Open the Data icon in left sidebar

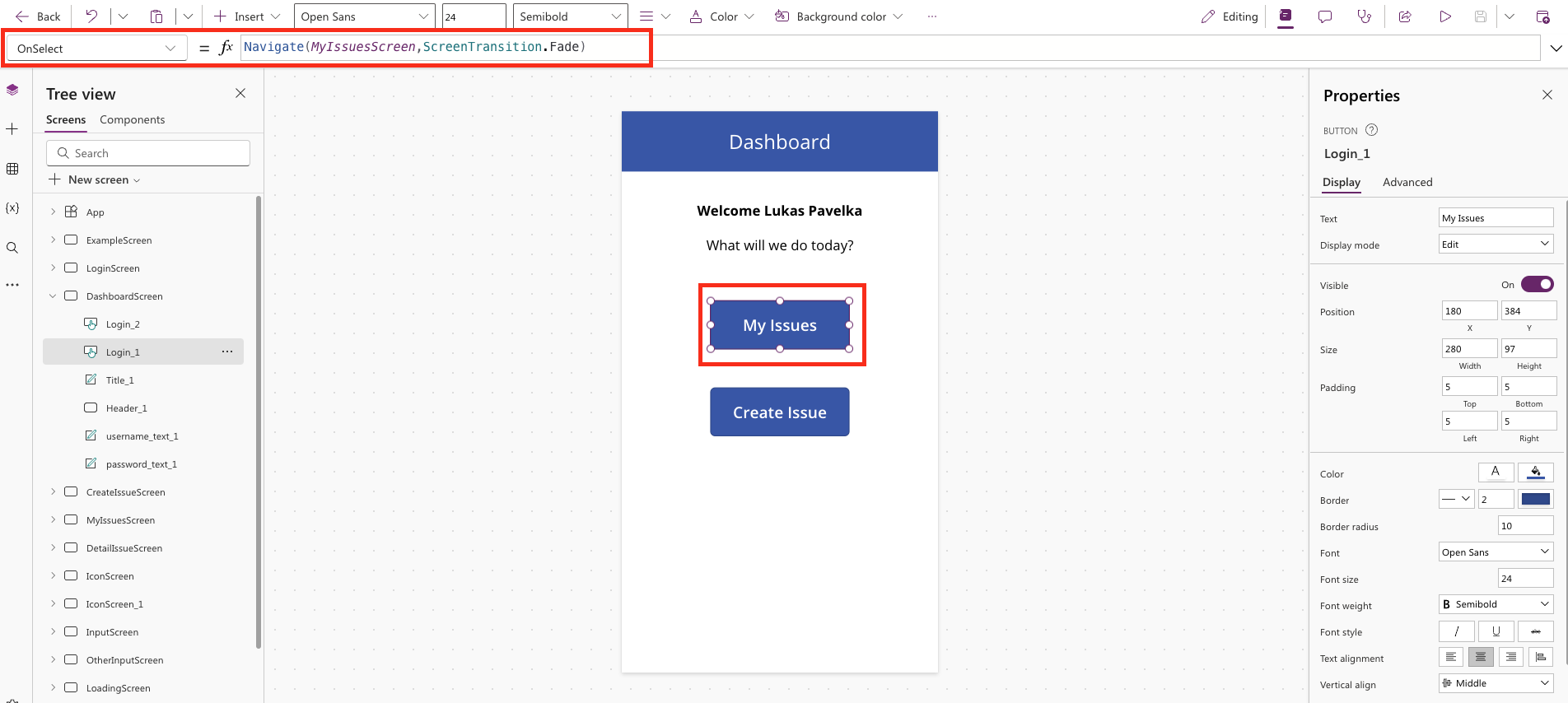tap(12, 169)
